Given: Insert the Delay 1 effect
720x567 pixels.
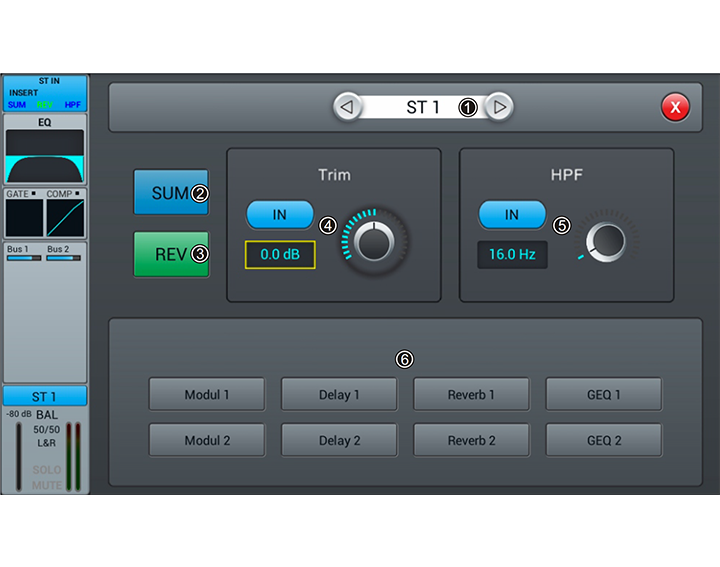Looking at the screenshot, I should (339, 395).
